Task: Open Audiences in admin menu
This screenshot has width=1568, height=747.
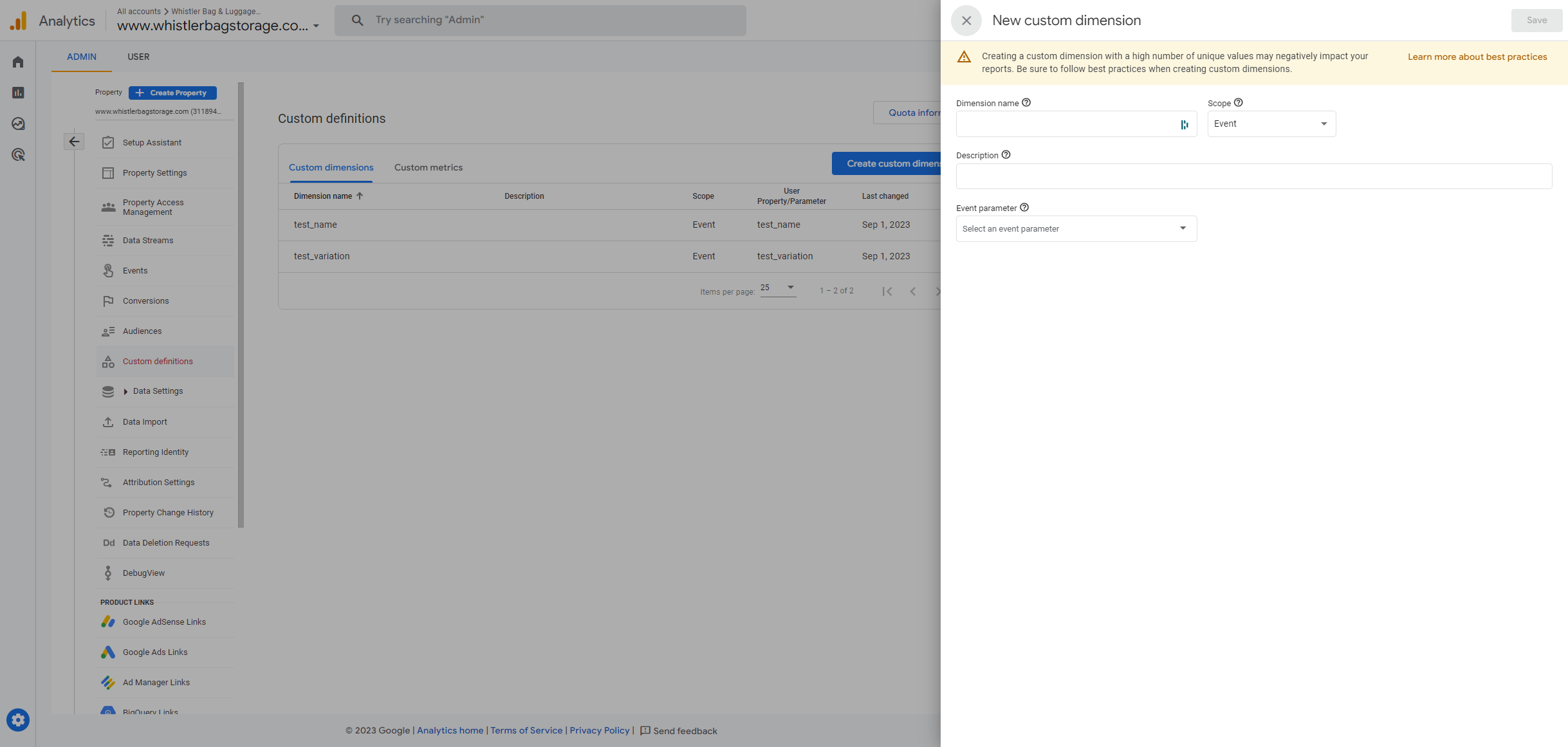Action: 165,331
